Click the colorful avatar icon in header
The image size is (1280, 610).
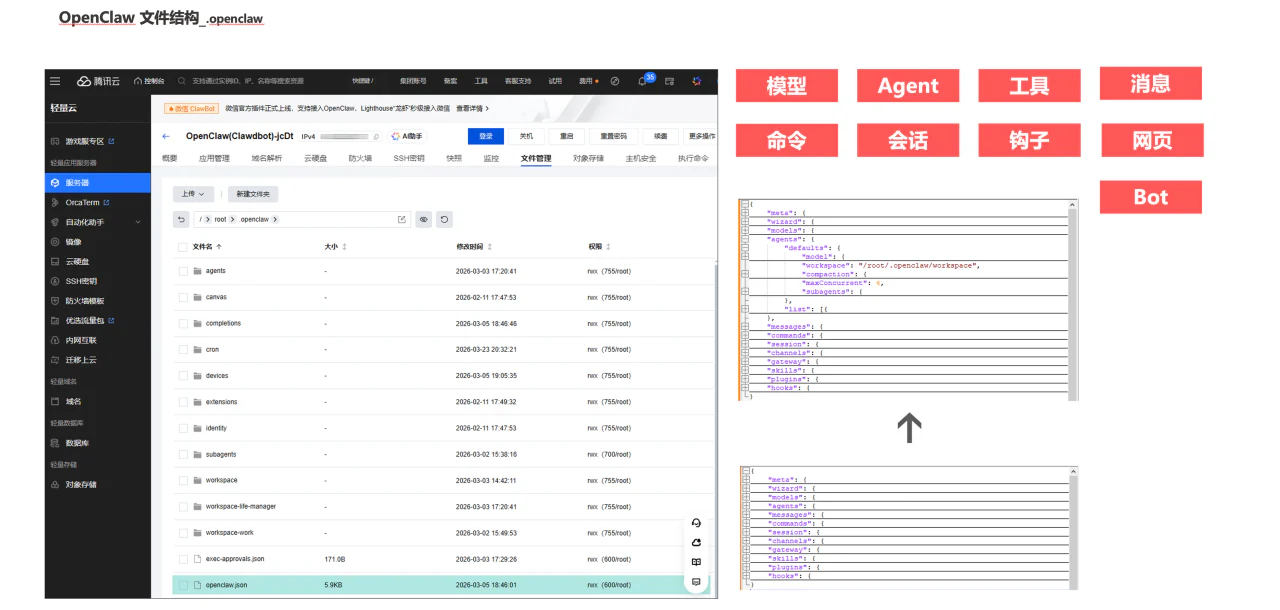(697, 81)
